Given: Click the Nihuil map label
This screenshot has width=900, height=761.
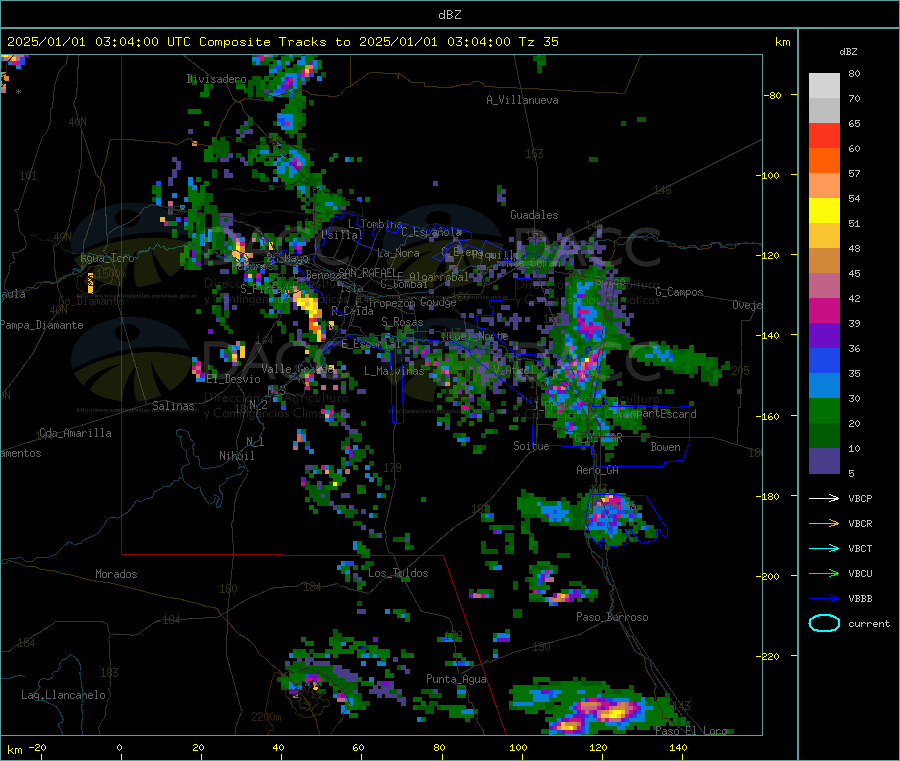Looking at the screenshot, I should pyautogui.click(x=236, y=456).
